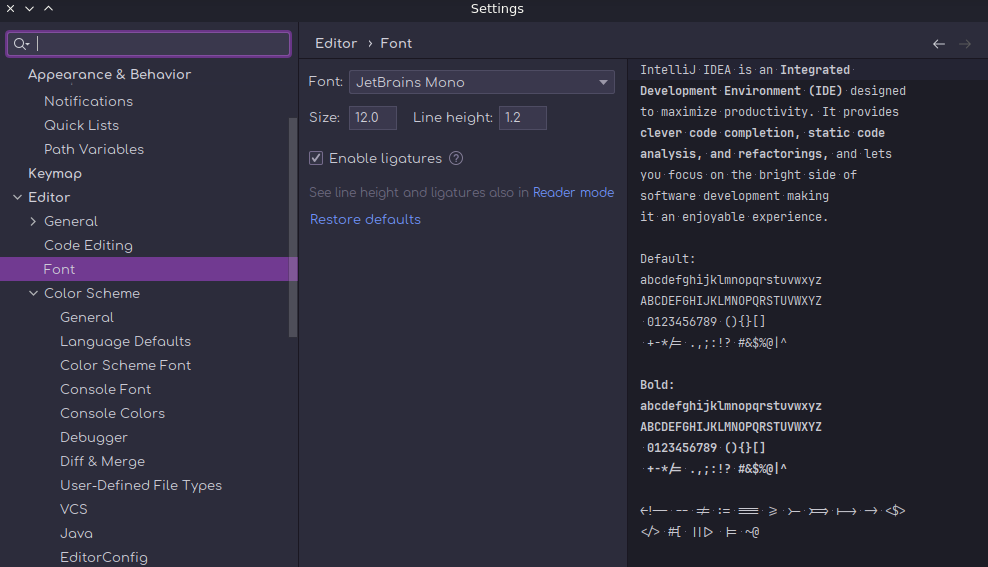Expand the General node under Editor
The image size is (988, 567).
(x=33, y=222)
